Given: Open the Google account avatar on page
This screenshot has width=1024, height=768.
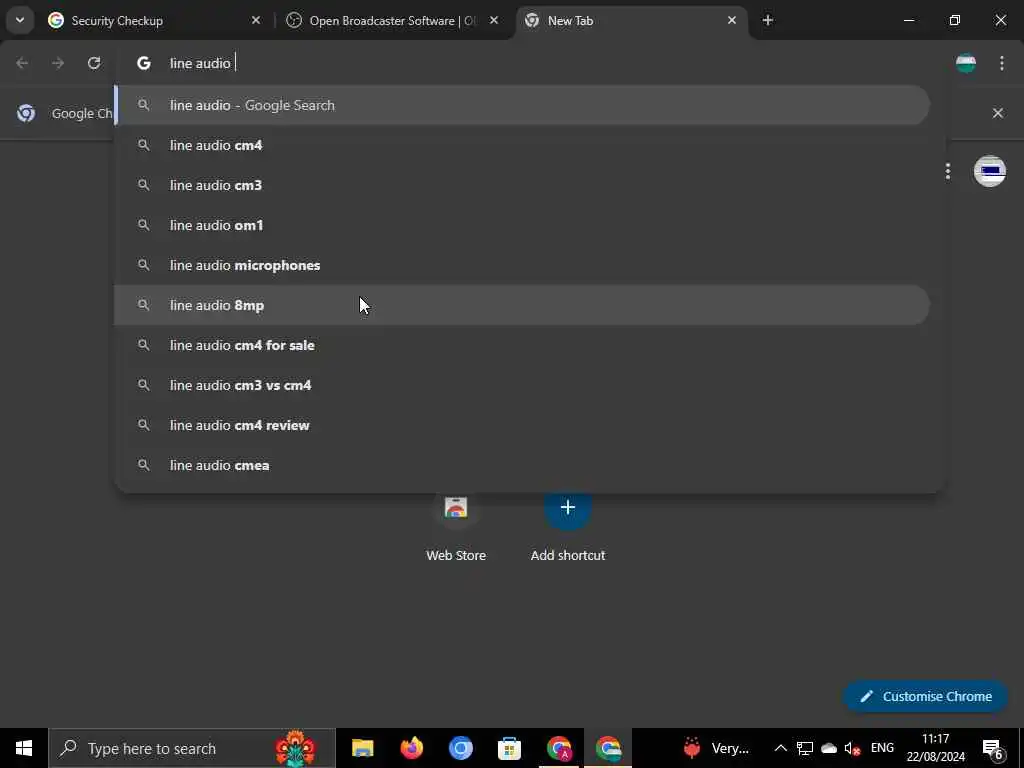Looking at the screenshot, I should 990,171.
